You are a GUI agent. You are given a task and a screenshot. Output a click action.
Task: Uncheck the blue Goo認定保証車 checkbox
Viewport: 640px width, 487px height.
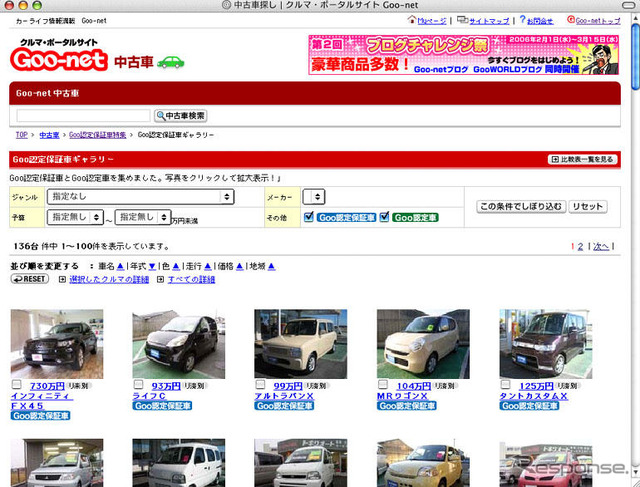309,216
